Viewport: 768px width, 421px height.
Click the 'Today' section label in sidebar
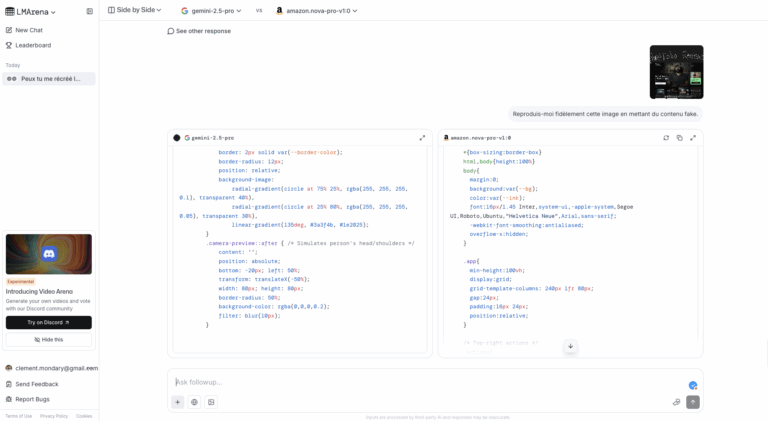click(x=13, y=65)
